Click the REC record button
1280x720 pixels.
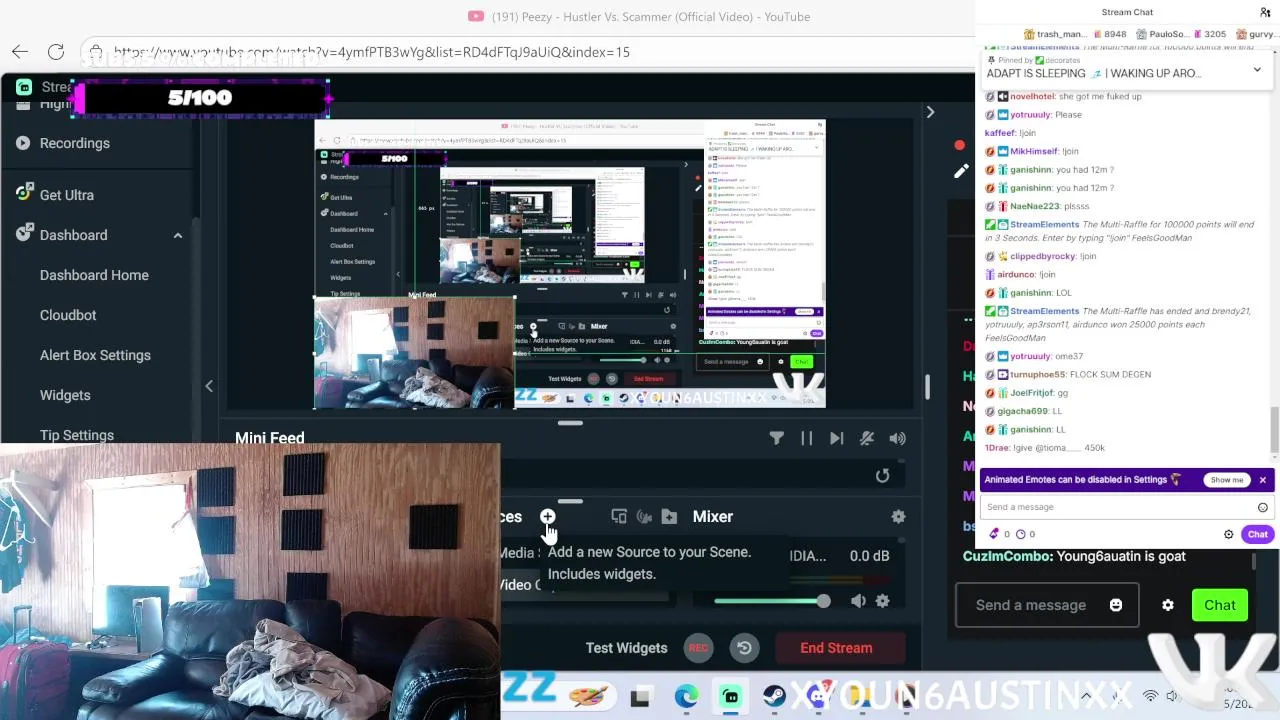click(698, 648)
